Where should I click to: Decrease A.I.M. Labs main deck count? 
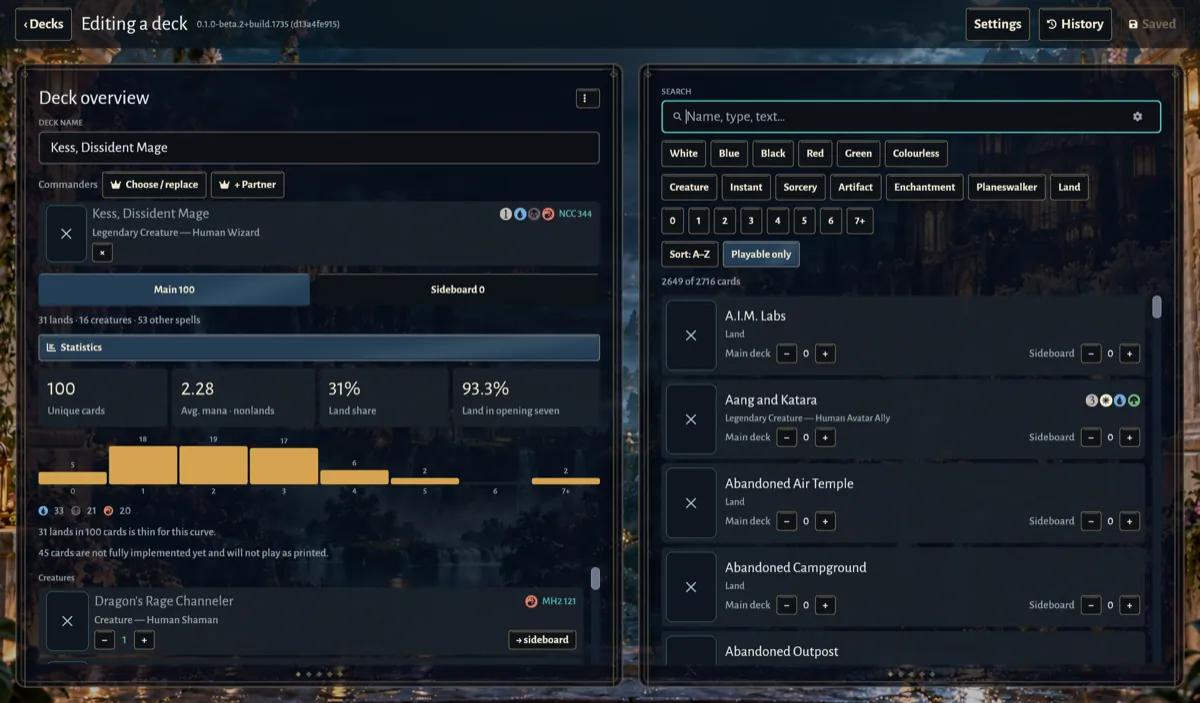click(x=787, y=354)
